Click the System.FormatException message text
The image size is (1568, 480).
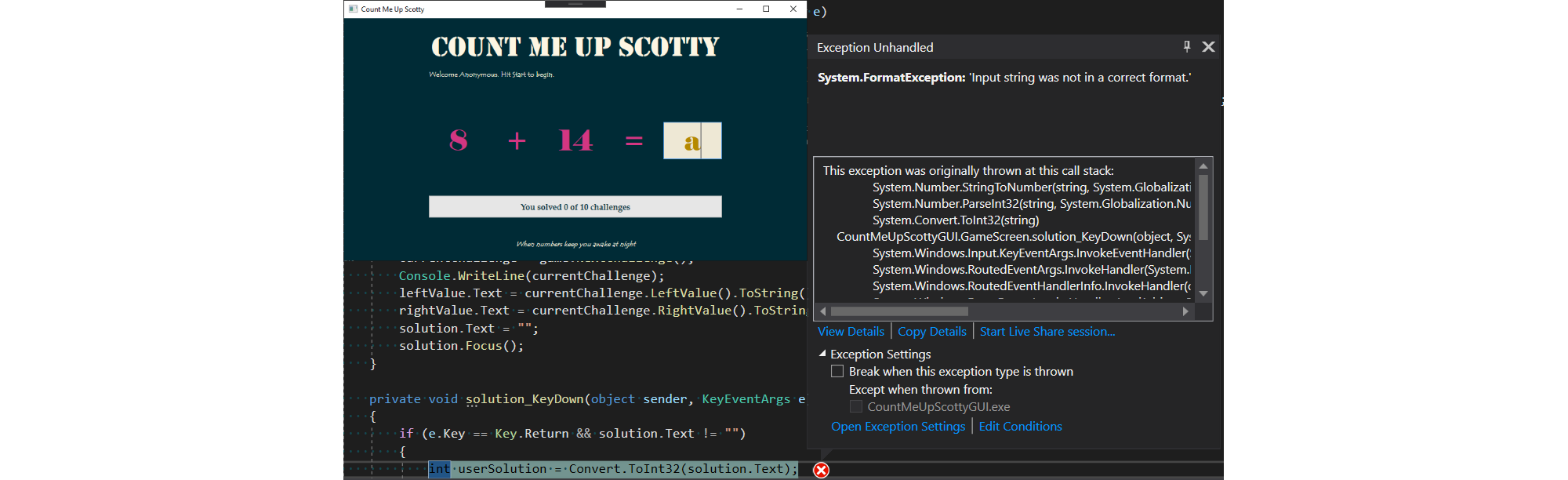[x=1004, y=77]
